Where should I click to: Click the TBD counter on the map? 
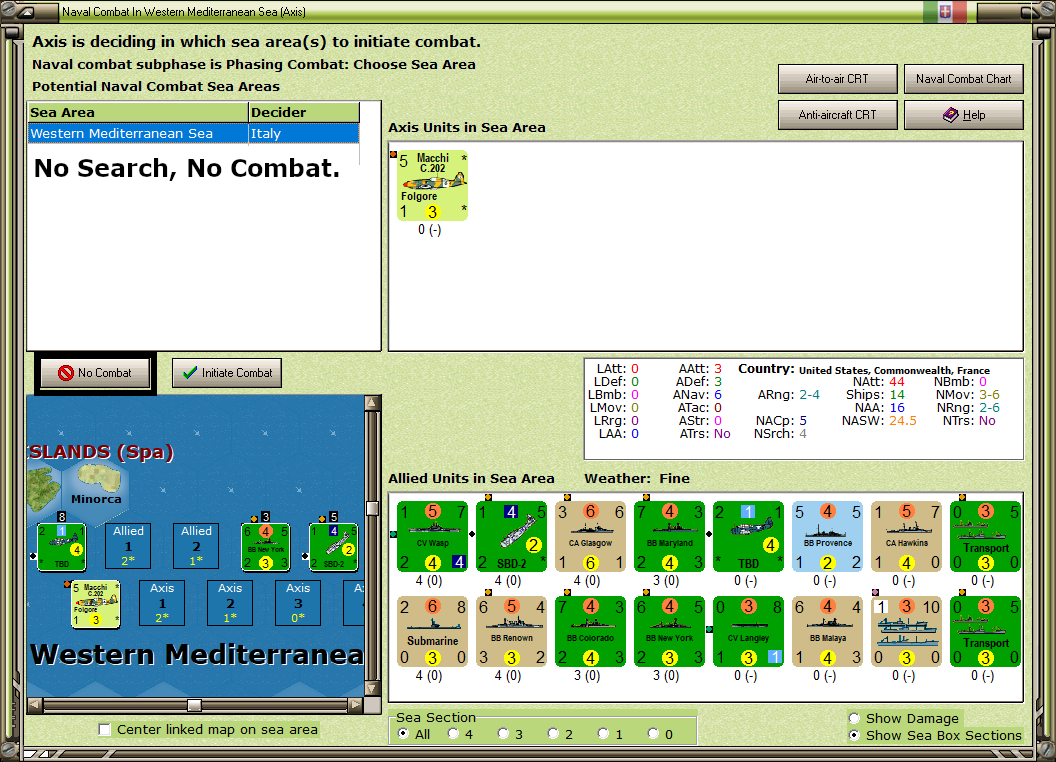[x=61, y=546]
